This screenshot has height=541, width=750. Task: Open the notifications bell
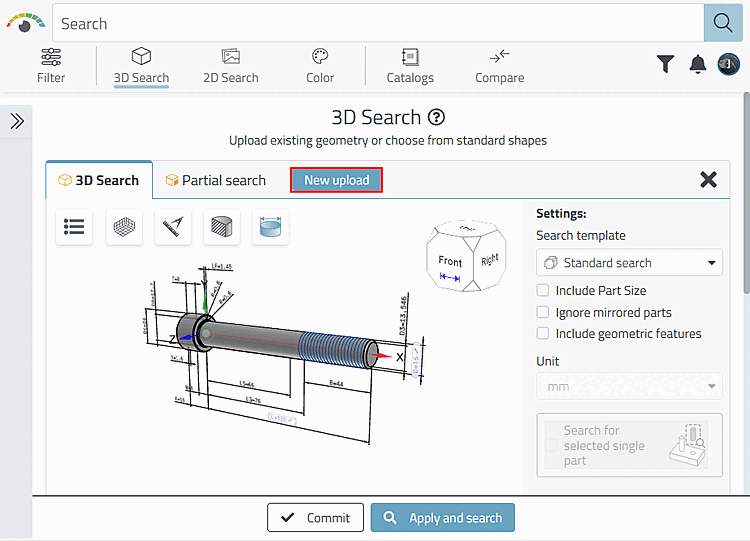698,64
